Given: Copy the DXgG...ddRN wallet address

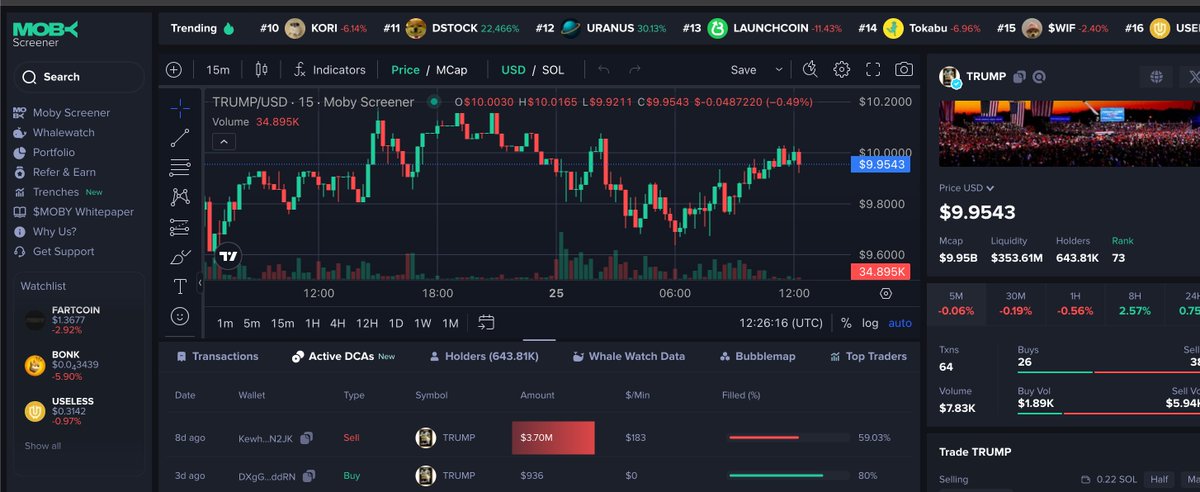Looking at the screenshot, I should pyautogui.click(x=307, y=475).
